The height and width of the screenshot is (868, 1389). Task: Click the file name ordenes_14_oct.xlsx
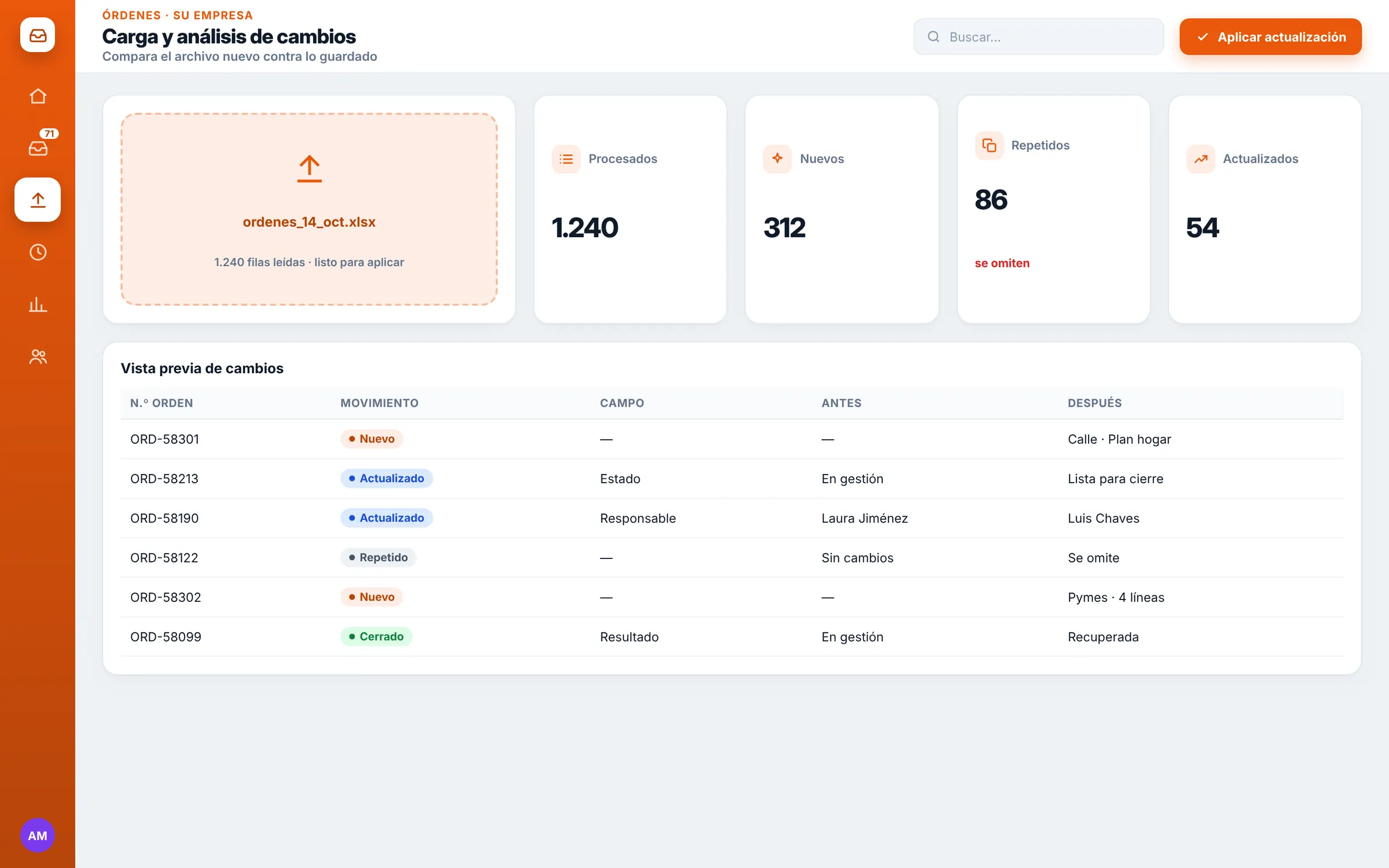[309, 222]
